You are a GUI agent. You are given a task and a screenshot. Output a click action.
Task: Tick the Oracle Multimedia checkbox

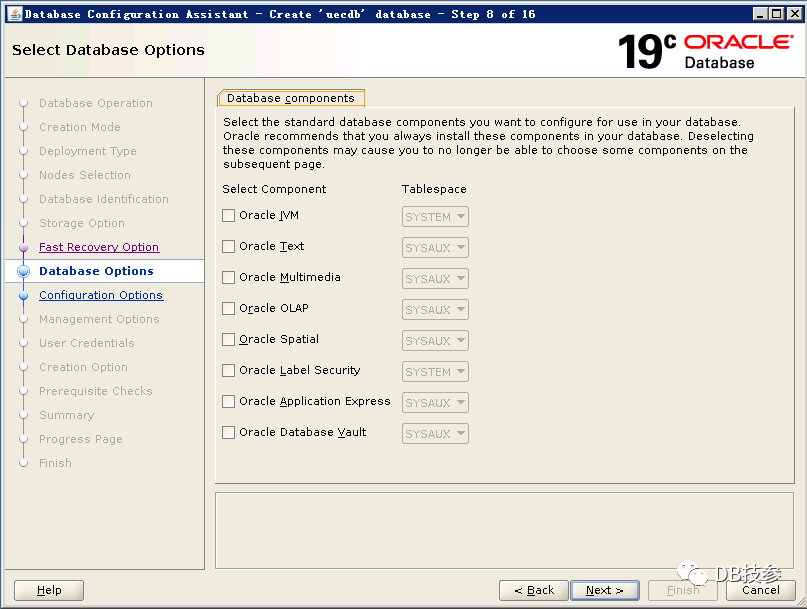[x=229, y=278]
